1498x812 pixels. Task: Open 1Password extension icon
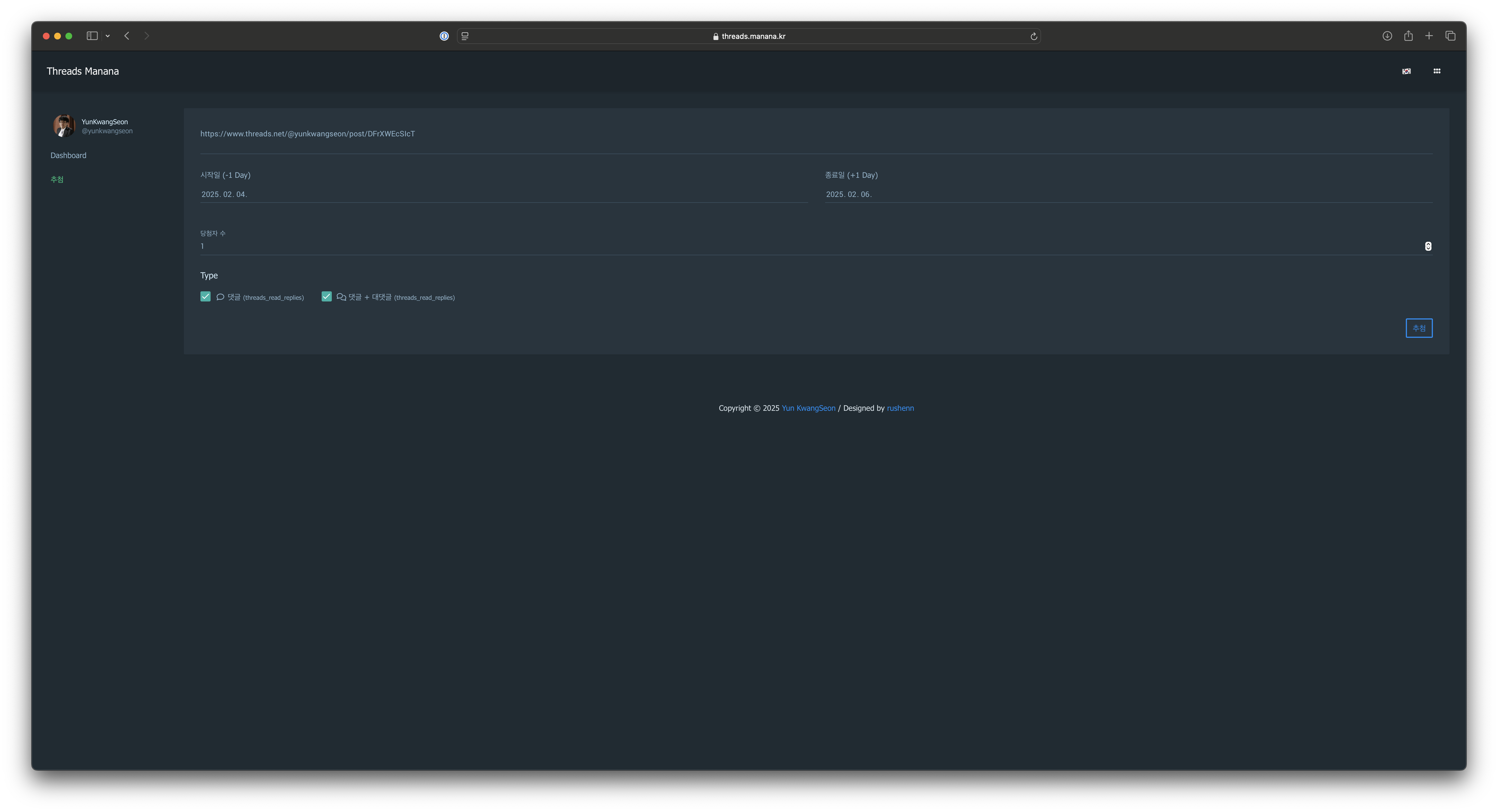pos(444,36)
